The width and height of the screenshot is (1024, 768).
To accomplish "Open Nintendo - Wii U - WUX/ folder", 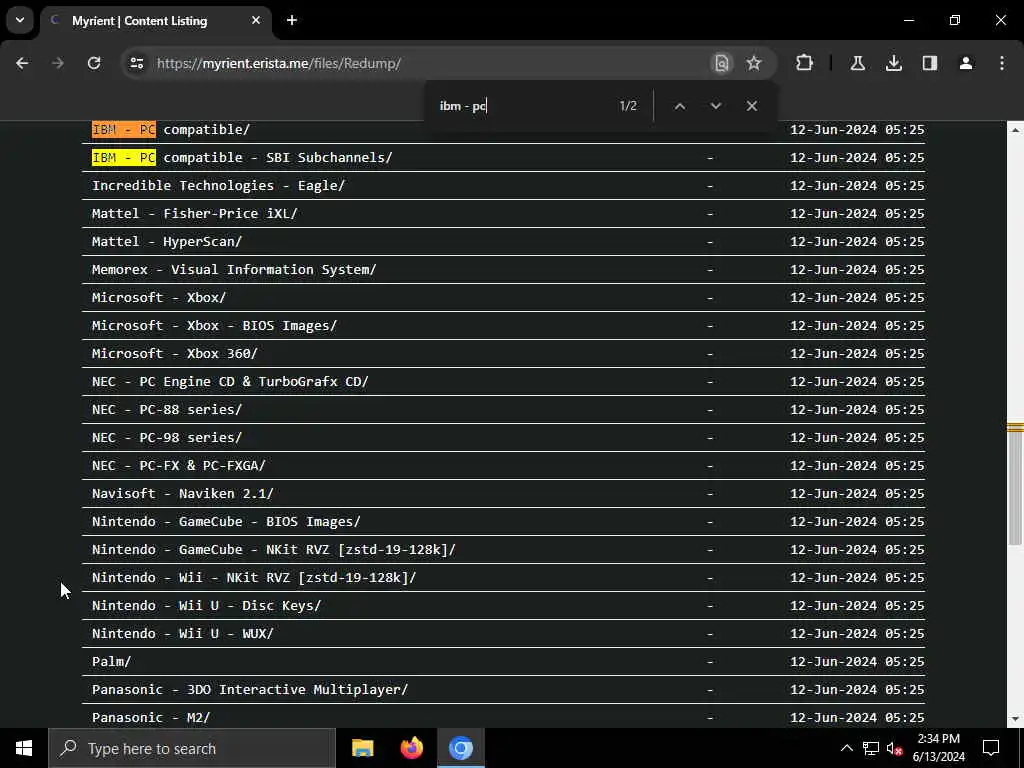I will tap(182, 634).
